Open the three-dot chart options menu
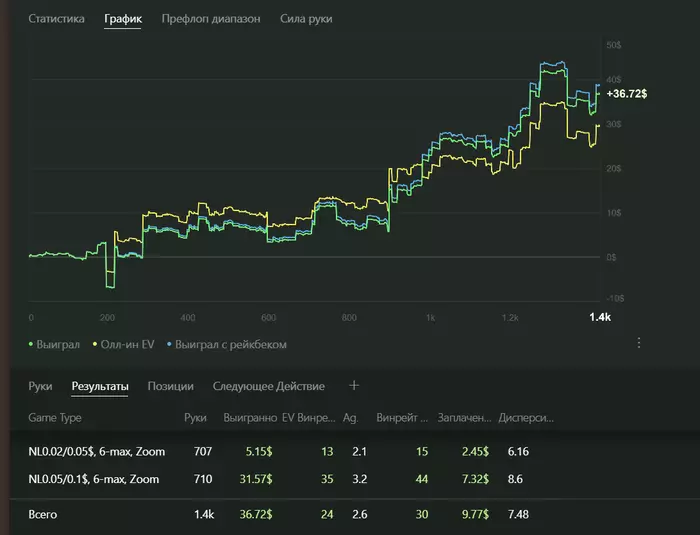The image size is (700, 535). [x=639, y=343]
